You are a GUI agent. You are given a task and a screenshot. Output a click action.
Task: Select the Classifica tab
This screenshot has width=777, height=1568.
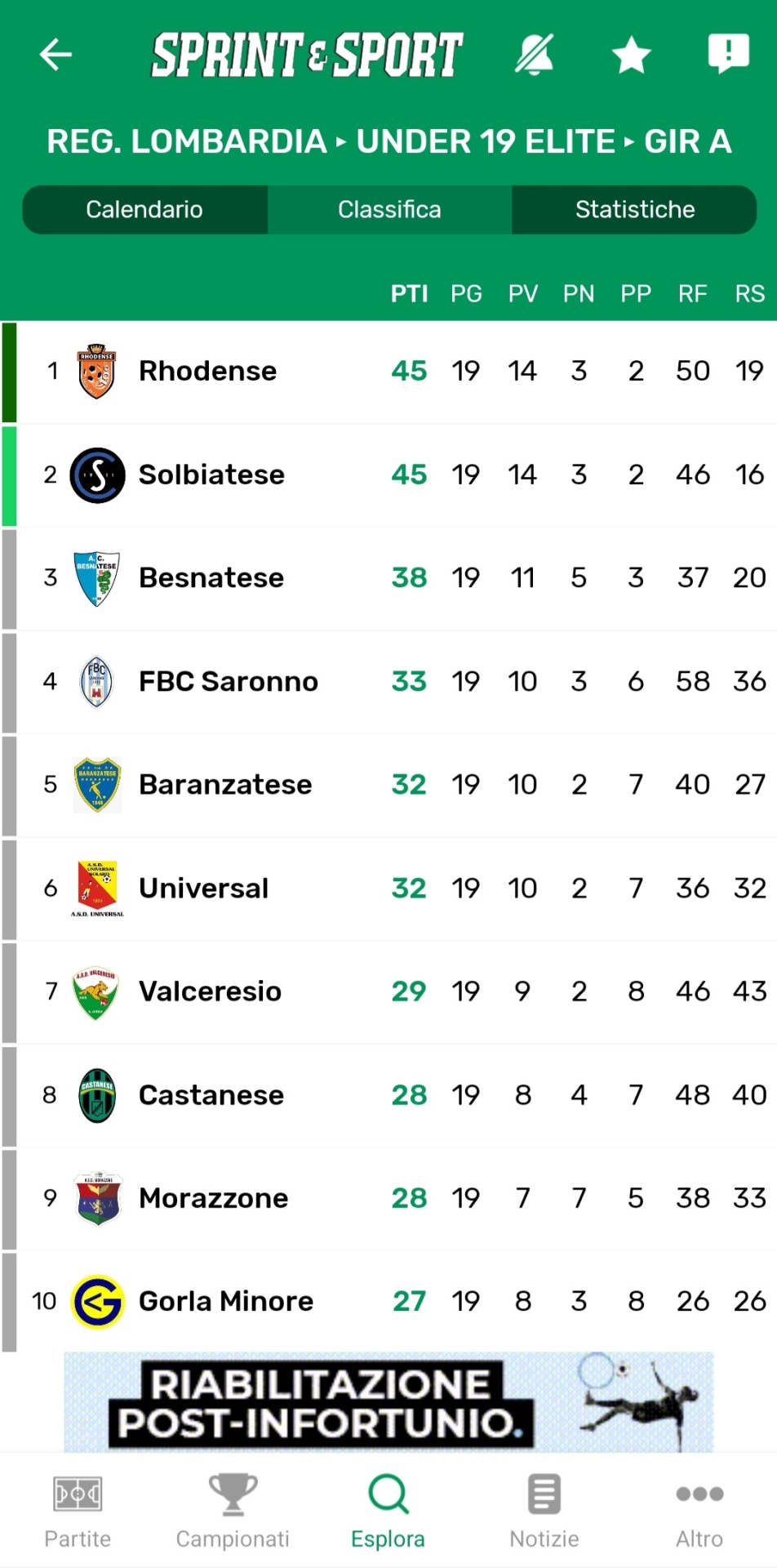pos(389,210)
